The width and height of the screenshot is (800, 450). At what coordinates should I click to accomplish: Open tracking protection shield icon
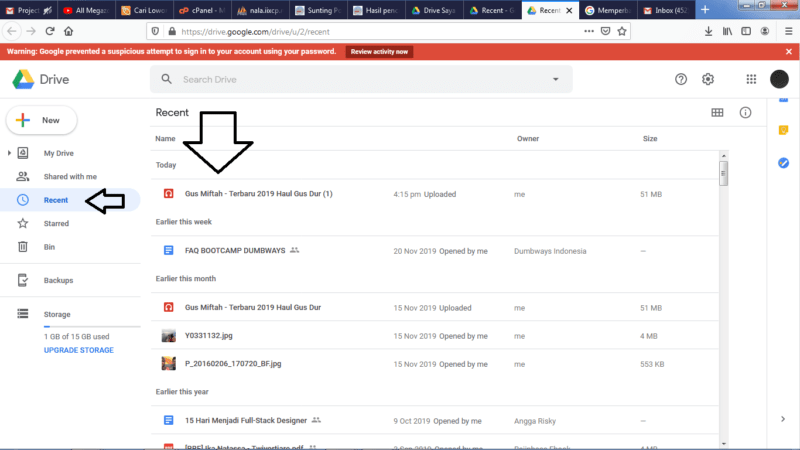(155, 31)
